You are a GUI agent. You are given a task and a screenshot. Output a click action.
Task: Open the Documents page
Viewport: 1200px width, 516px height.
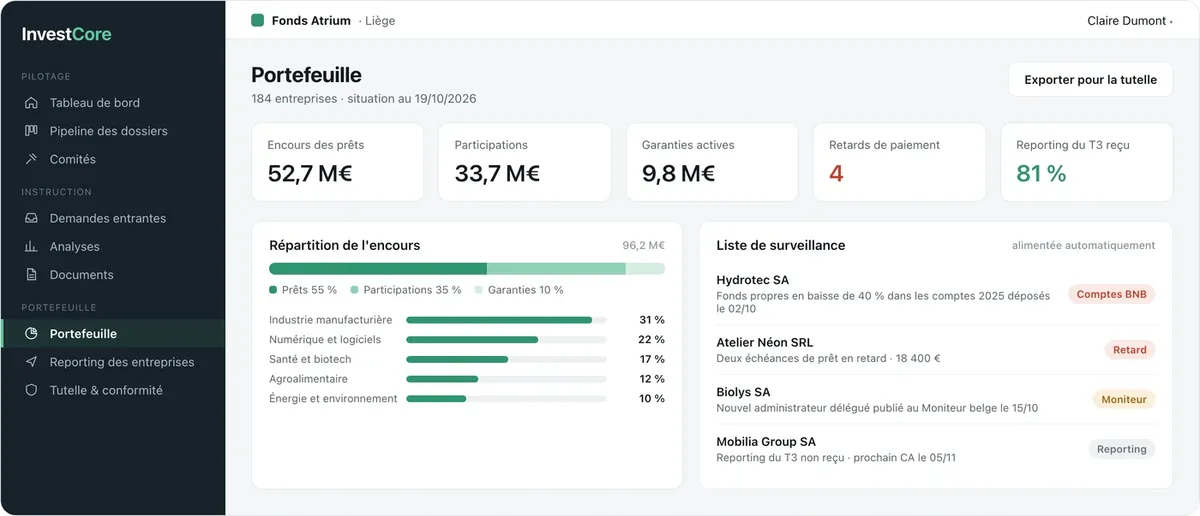[x=112, y=275]
